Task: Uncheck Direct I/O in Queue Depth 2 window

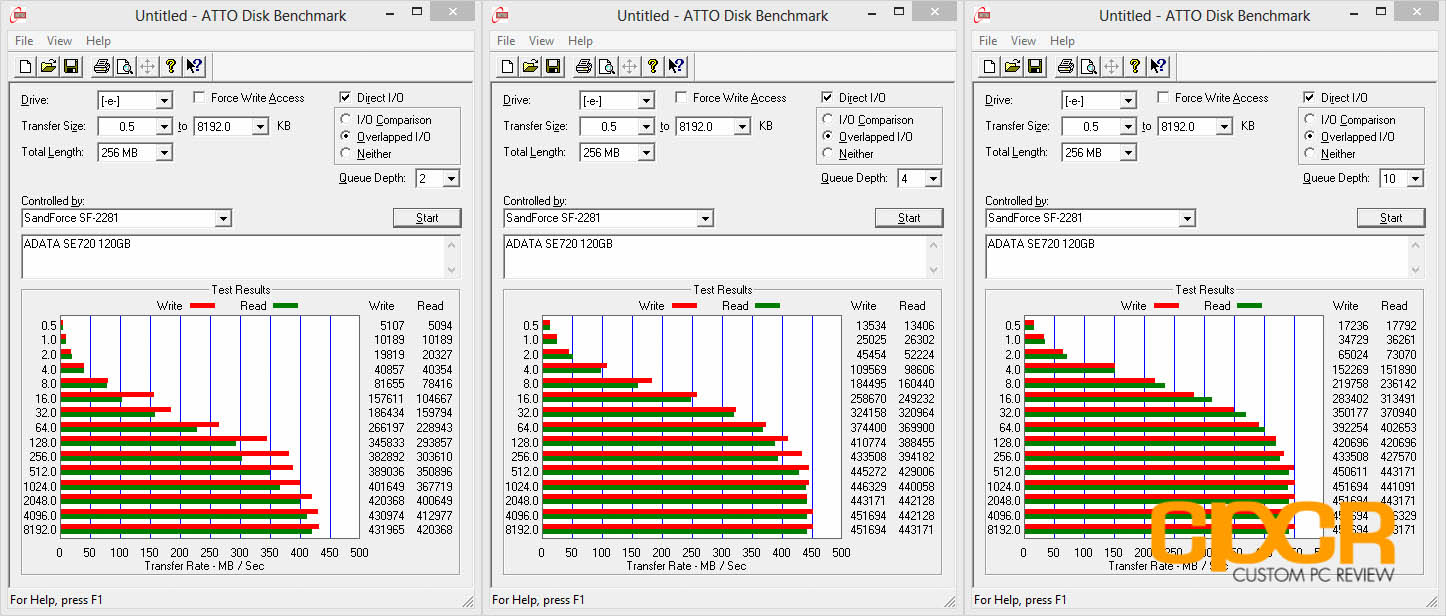Action: (346, 98)
